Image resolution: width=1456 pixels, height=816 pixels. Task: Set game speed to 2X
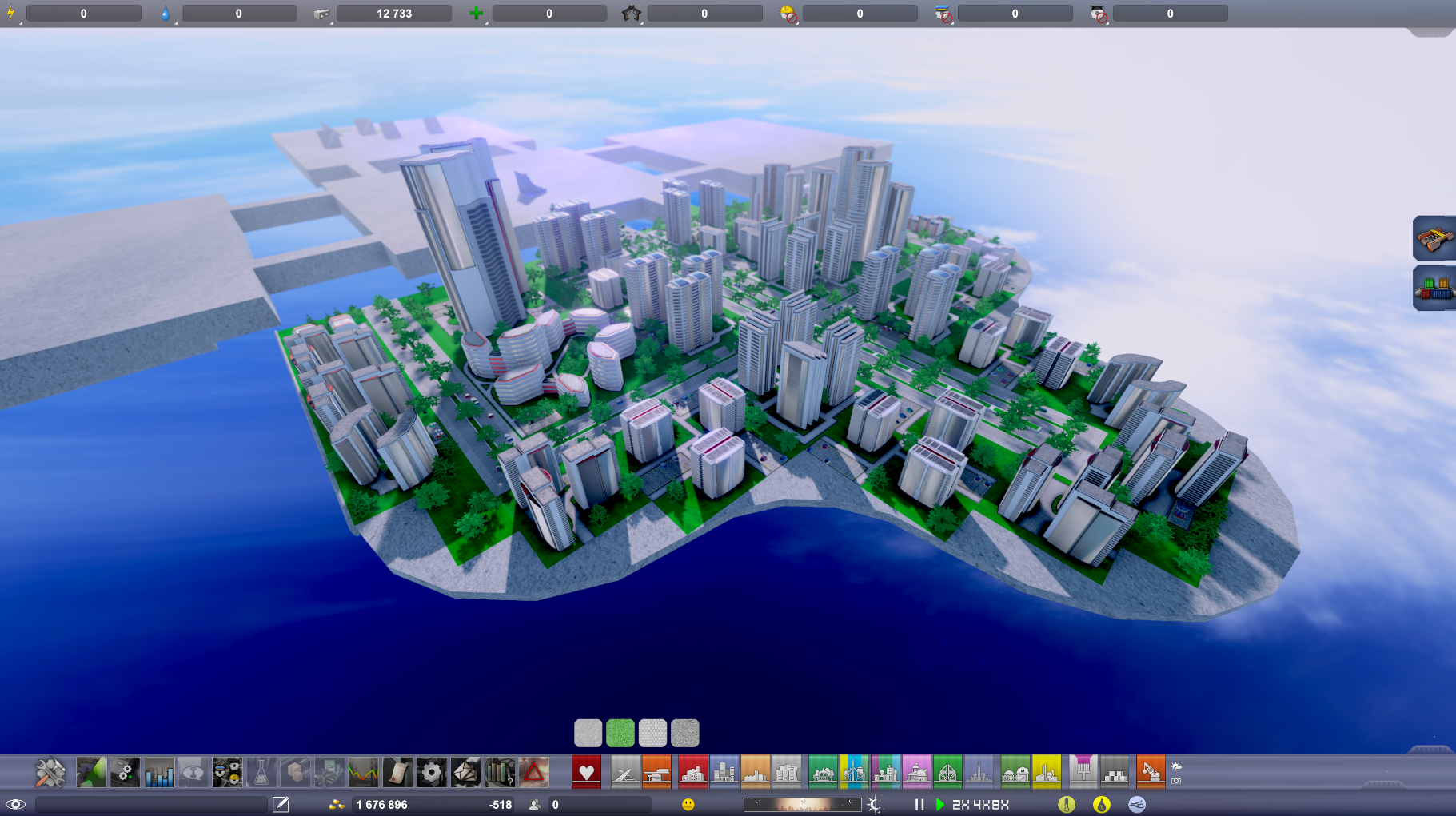[x=960, y=804]
